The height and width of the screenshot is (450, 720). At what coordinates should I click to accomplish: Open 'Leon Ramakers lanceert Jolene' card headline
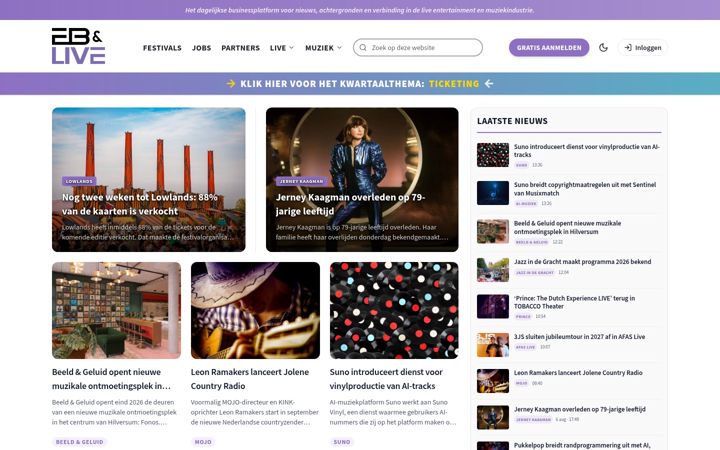tap(250, 379)
